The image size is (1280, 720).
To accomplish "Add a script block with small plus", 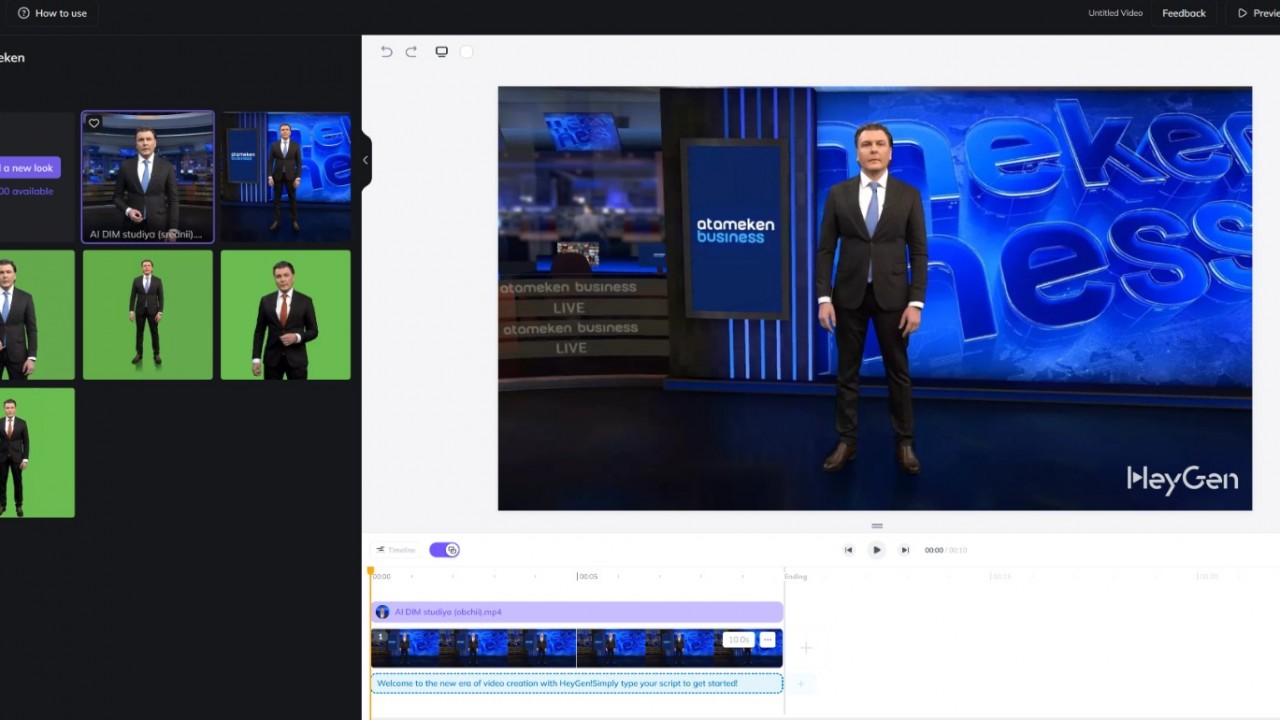I will click(800, 684).
